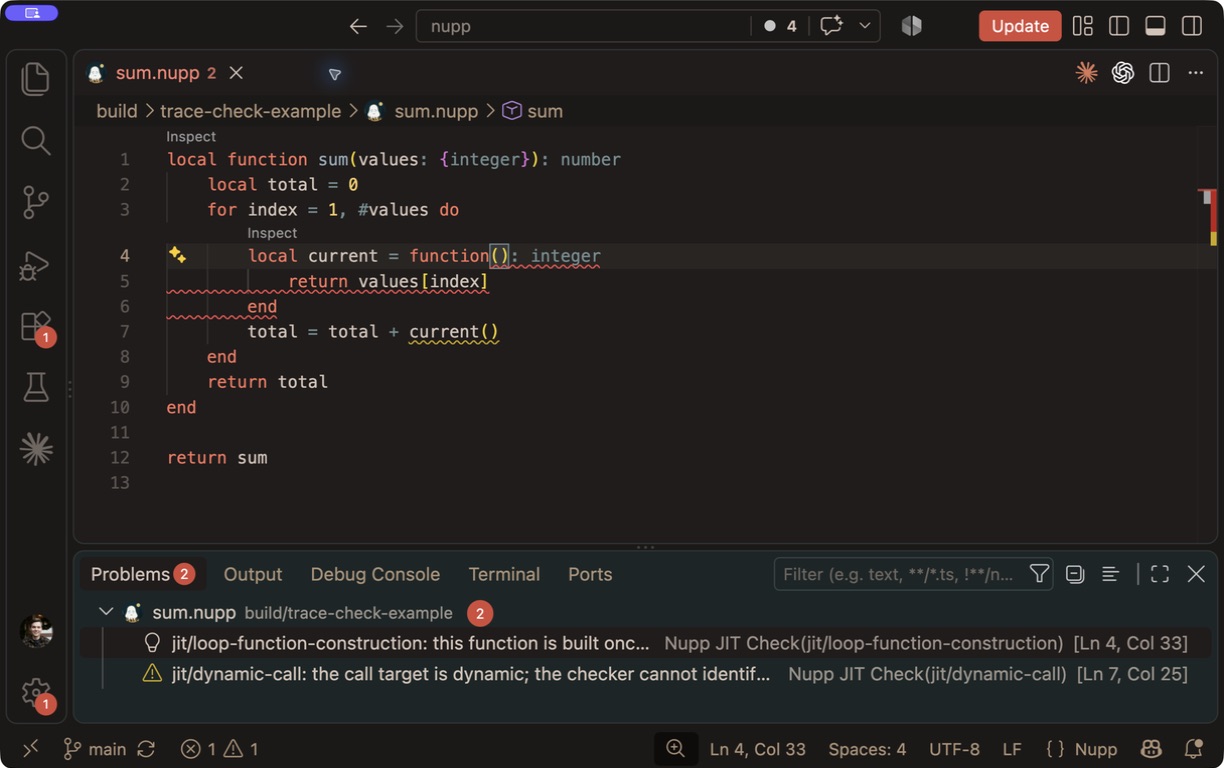The height and width of the screenshot is (768, 1224).
Task: View problems as table or tree
Action: coord(1110,574)
